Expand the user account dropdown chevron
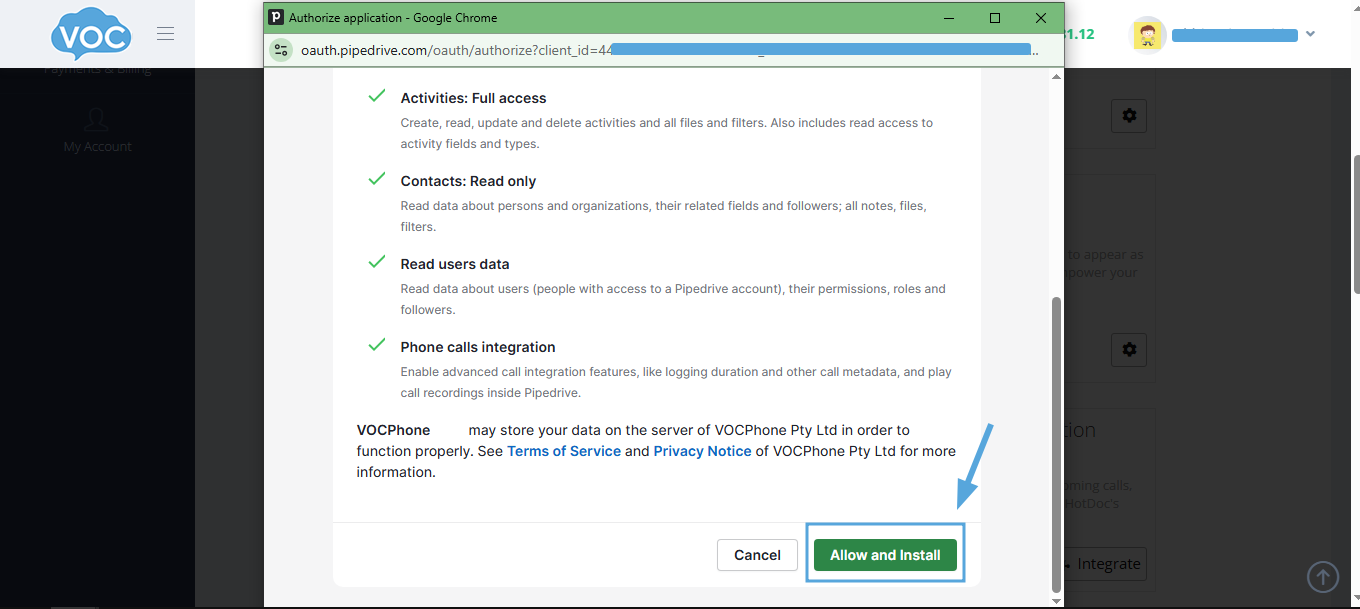1360x609 pixels. point(1310,34)
